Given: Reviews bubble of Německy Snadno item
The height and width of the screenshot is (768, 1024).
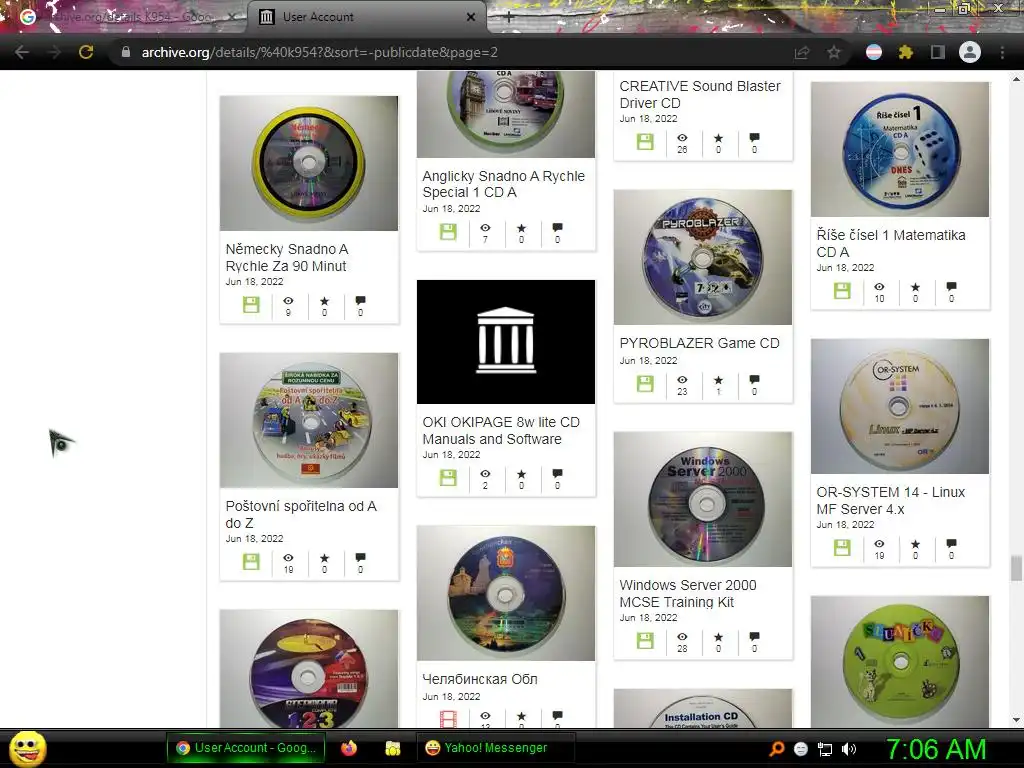Looking at the screenshot, I should pos(360,301).
